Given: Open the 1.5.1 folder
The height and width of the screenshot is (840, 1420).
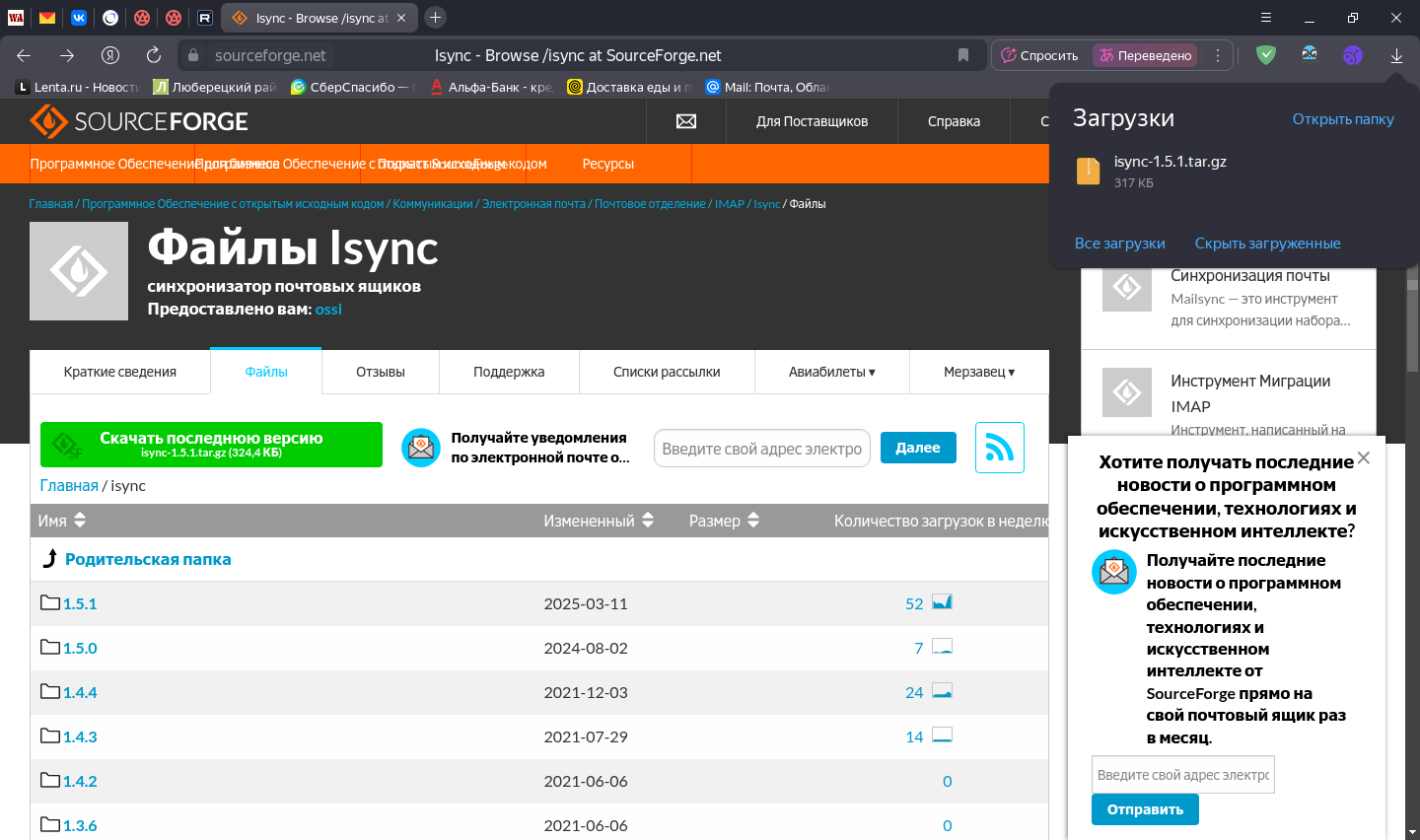Looking at the screenshot, I should pyautogui.click(x=80, y=603).
